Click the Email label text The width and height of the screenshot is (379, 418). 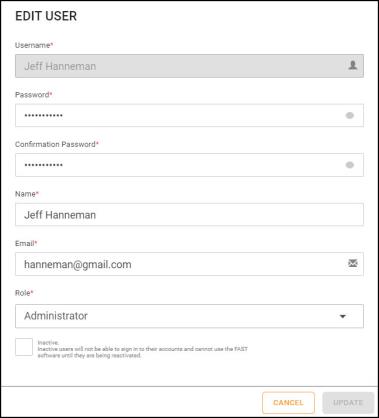coord(26,244)
